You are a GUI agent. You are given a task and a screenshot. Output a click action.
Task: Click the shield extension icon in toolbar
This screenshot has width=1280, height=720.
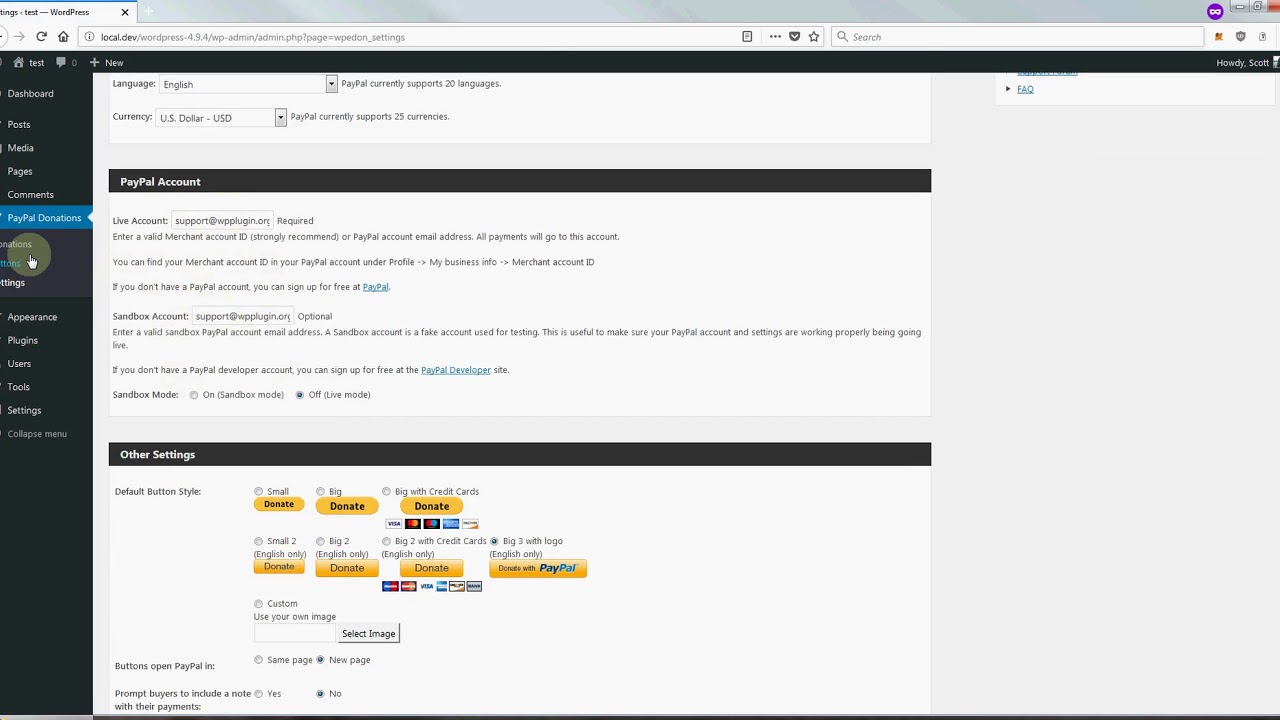[x=1241, y=37]
